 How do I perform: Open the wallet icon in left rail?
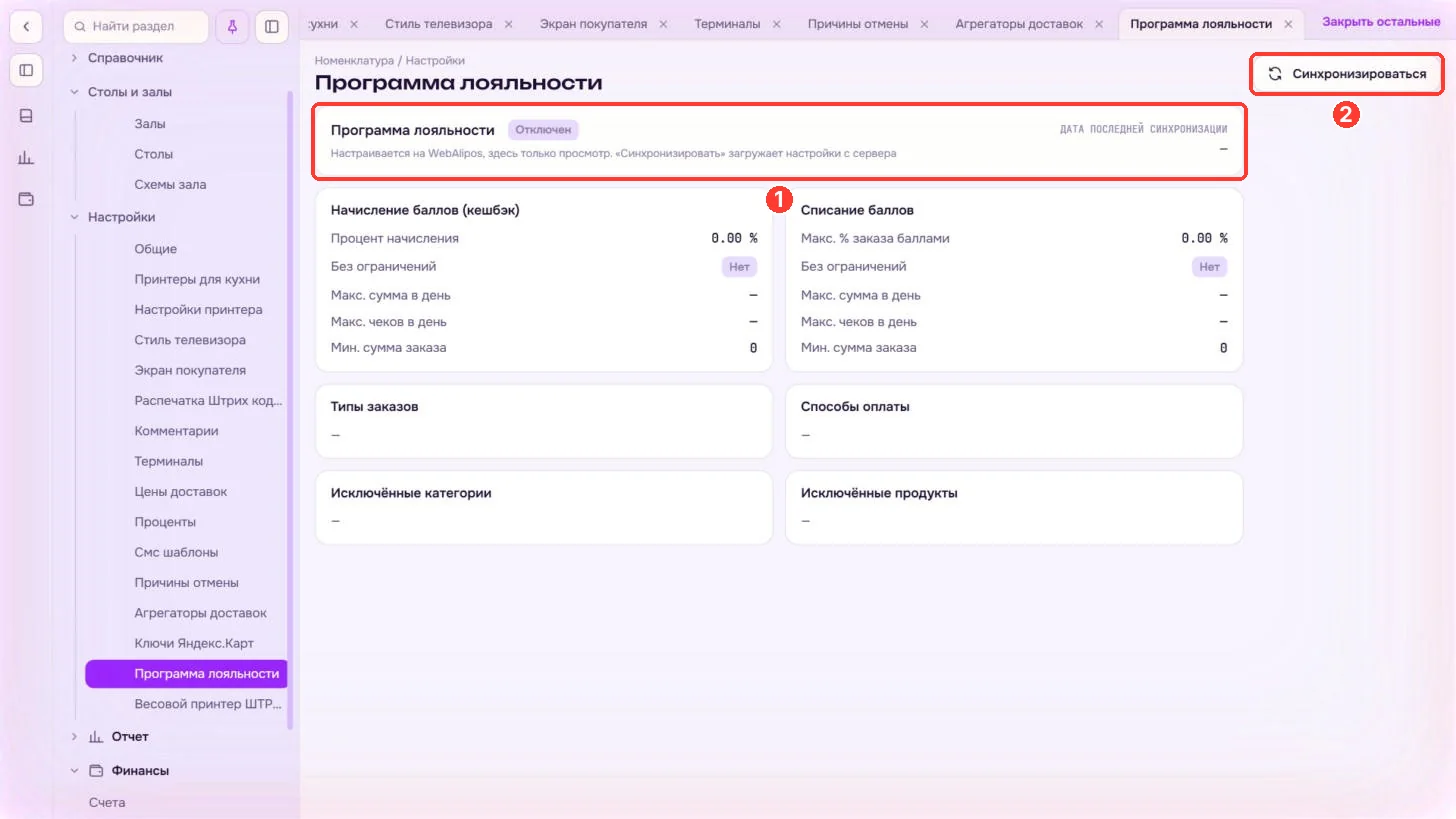point(26,199)
